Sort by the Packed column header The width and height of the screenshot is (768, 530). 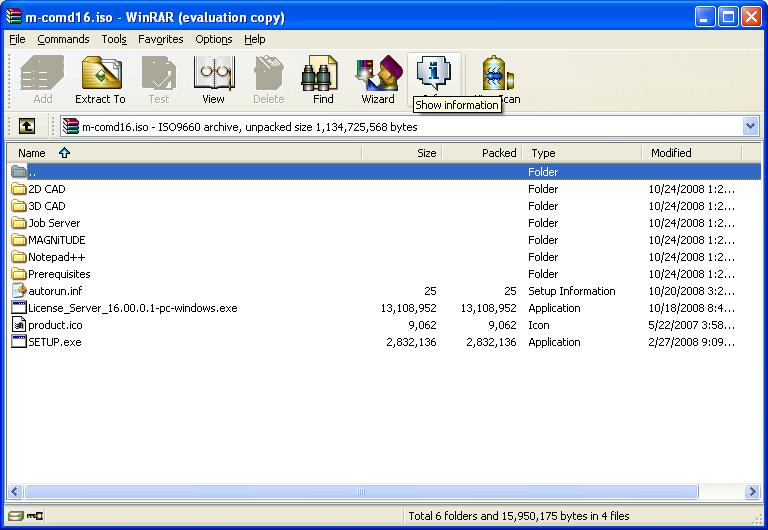(x=482, y=153)
